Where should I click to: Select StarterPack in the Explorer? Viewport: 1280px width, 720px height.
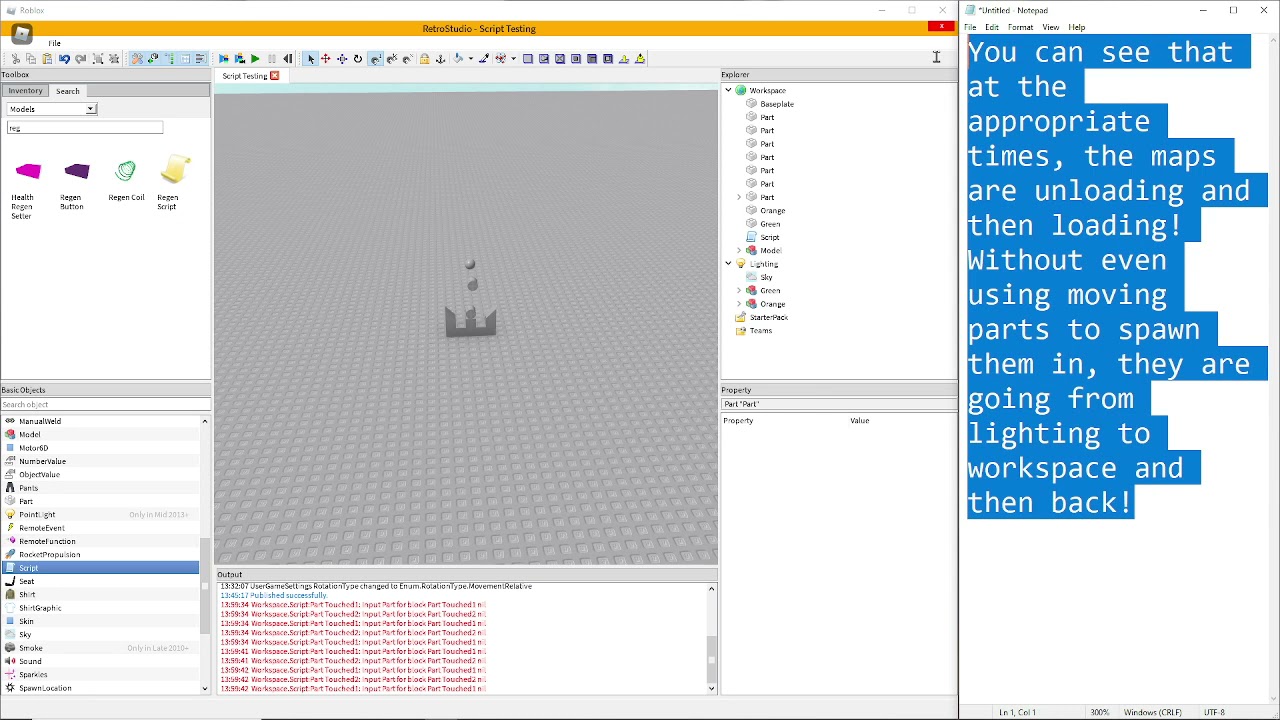[x=768, y=317]
